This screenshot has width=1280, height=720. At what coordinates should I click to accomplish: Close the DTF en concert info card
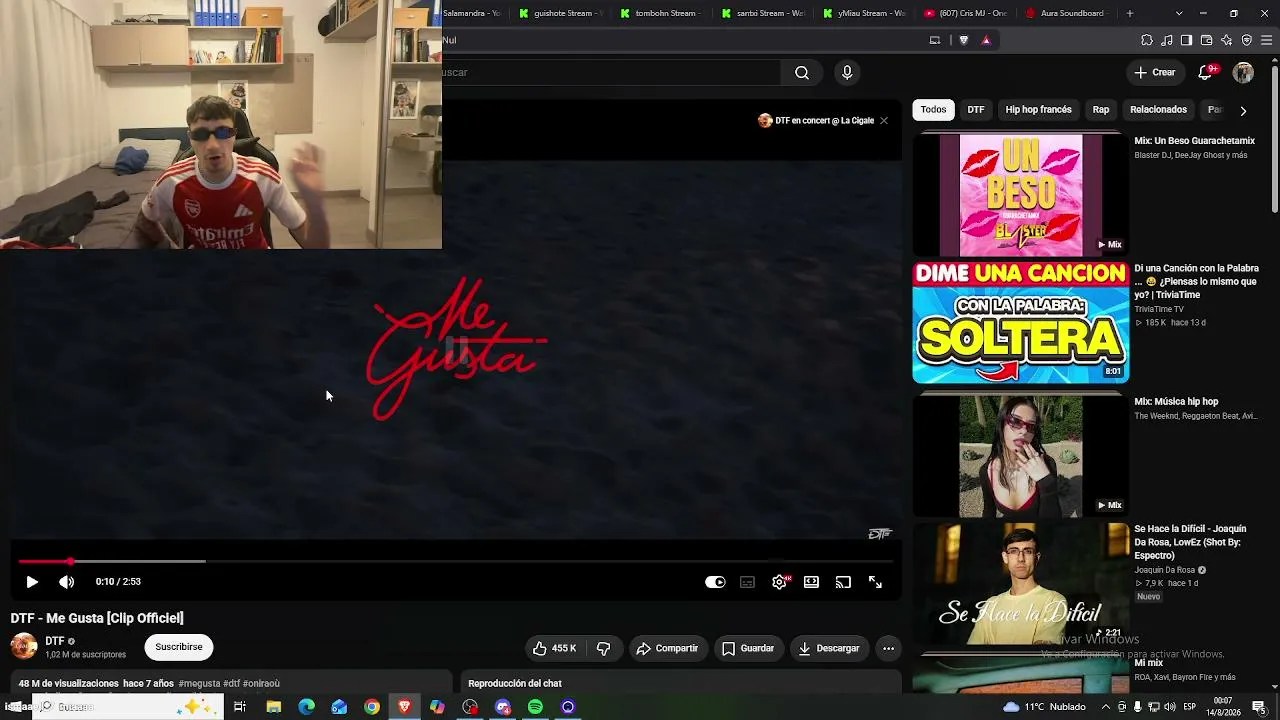click(884, 121)
